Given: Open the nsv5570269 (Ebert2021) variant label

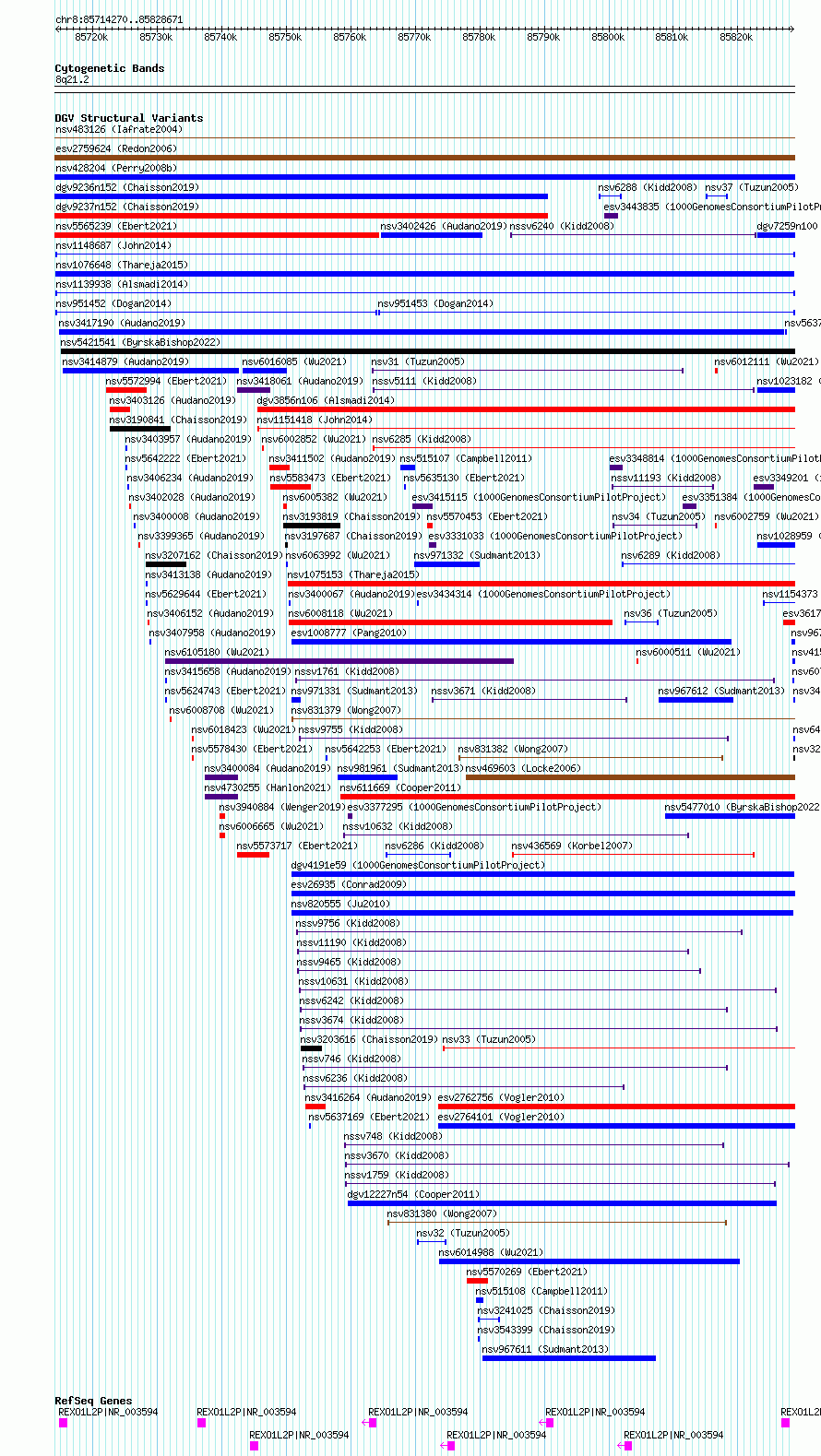Looking at the screenshot, I should click(527, 1272).
